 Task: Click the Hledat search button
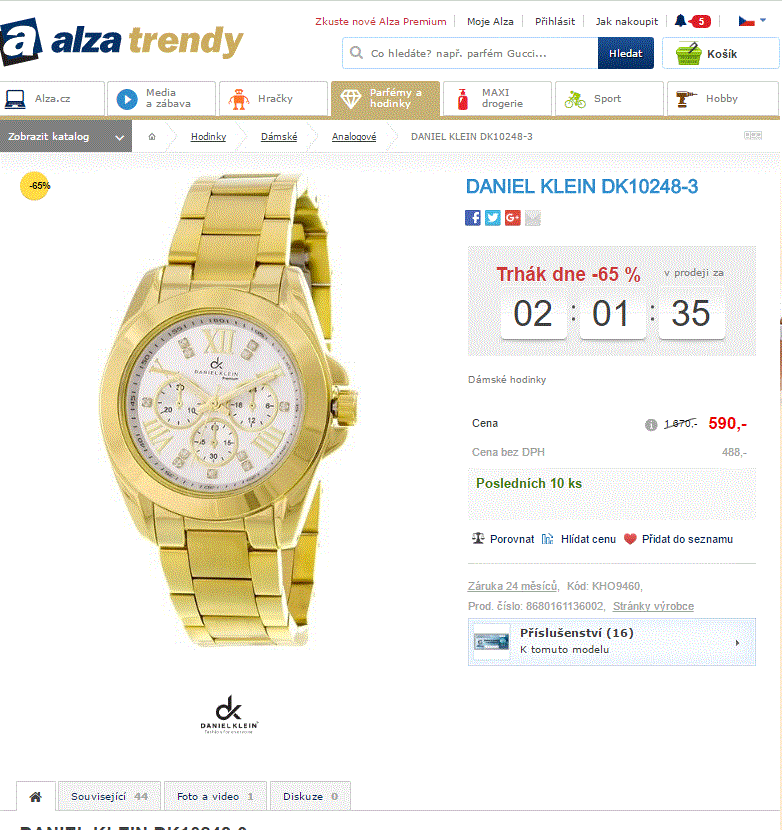click(x=625, y=53)
